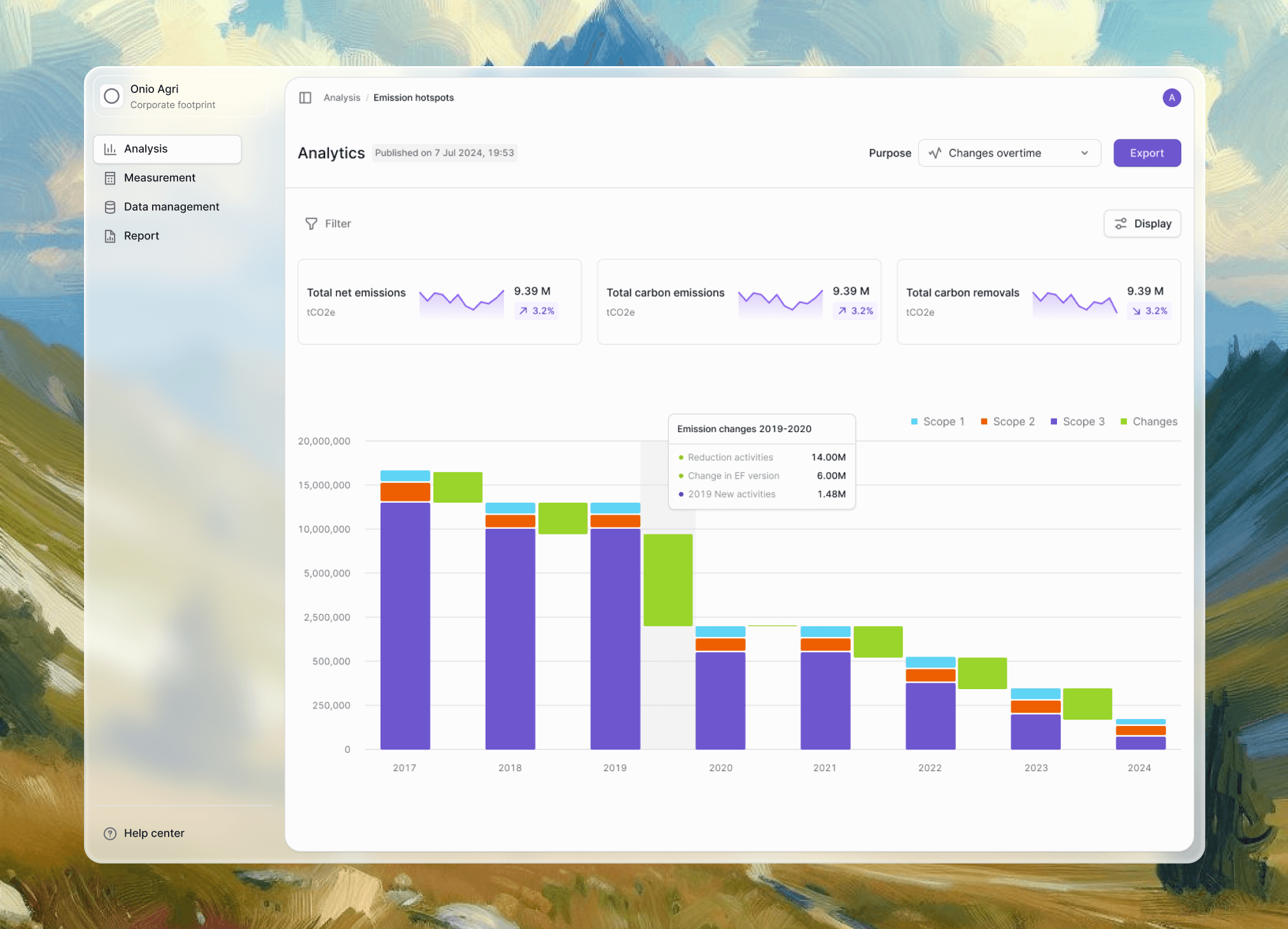Image resolution: width=1288 pixels, height=929 pixels.
Task: Go to Analysis breadcrumb link
Action: pyautogui.click(x=342, y=98)
